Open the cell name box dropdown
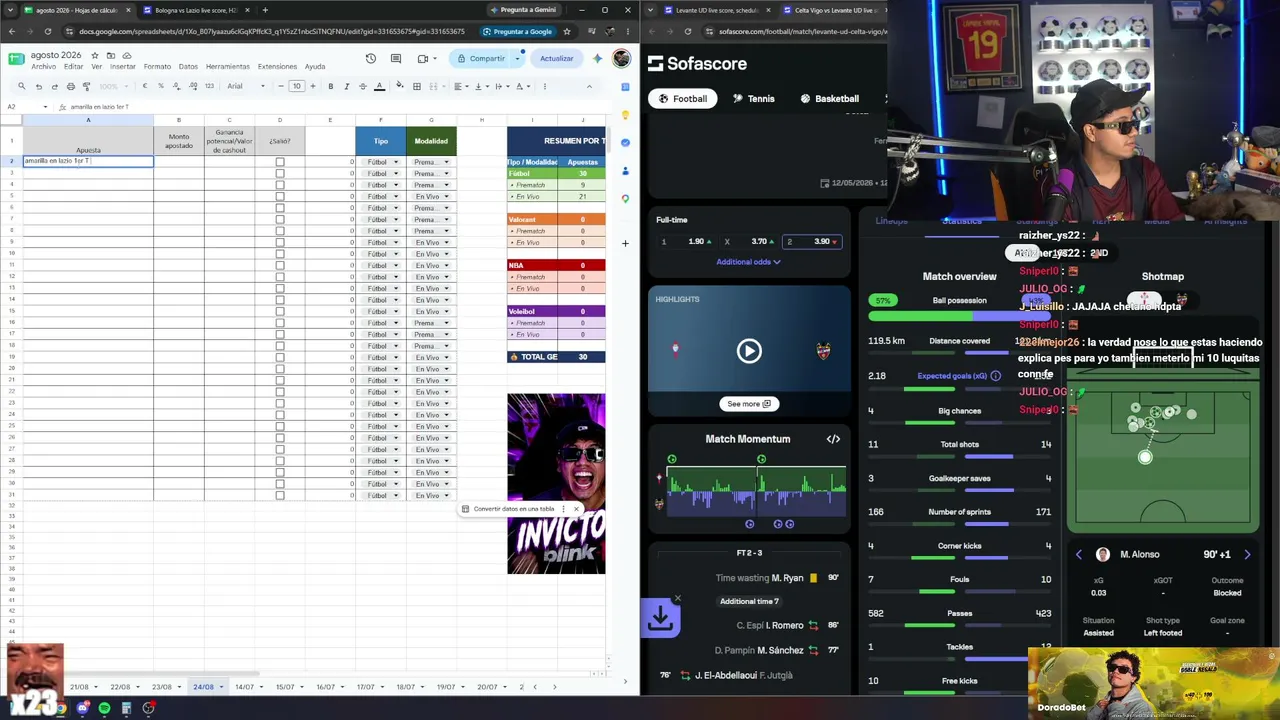The height and width of the screenshot is (720, 1280). 45,107
